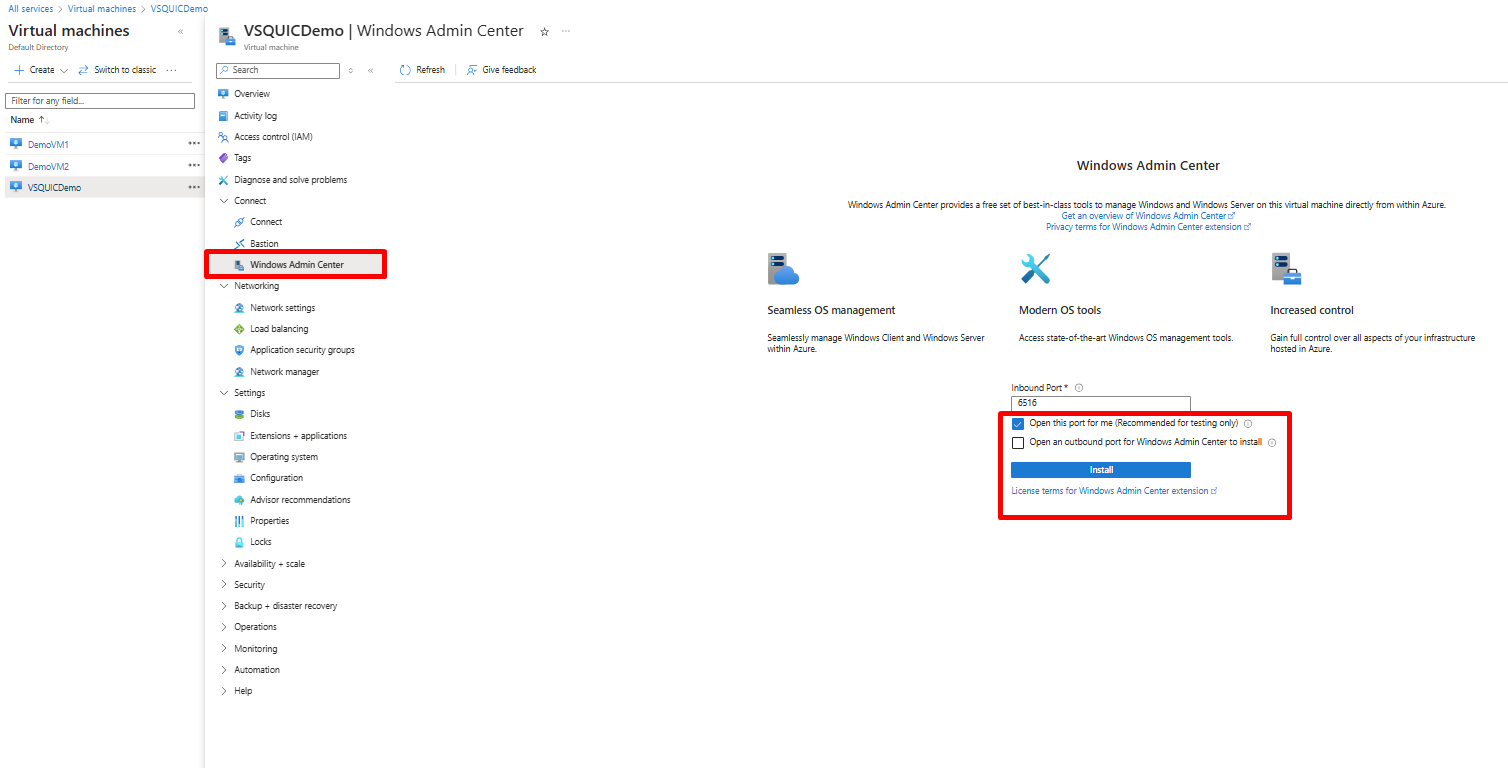Open the ellipsis menu beside DemoVM1
1508x768 pixels.
[194, 144]
